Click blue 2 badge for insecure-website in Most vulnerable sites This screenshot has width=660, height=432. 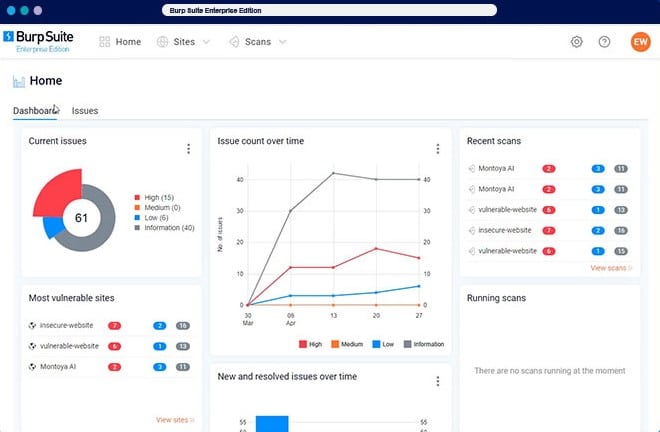160,325
